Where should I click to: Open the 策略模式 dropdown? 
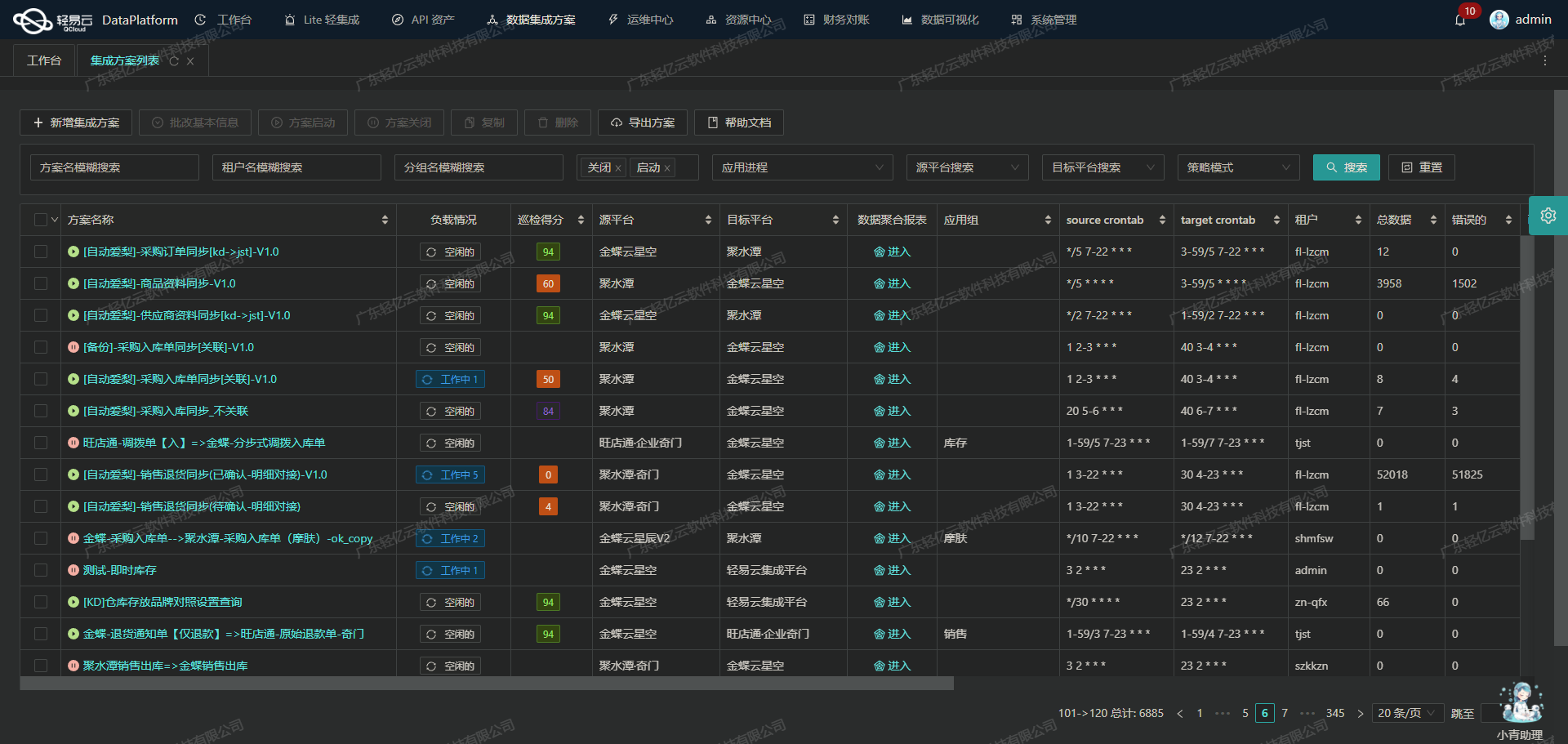(1238, 167)
